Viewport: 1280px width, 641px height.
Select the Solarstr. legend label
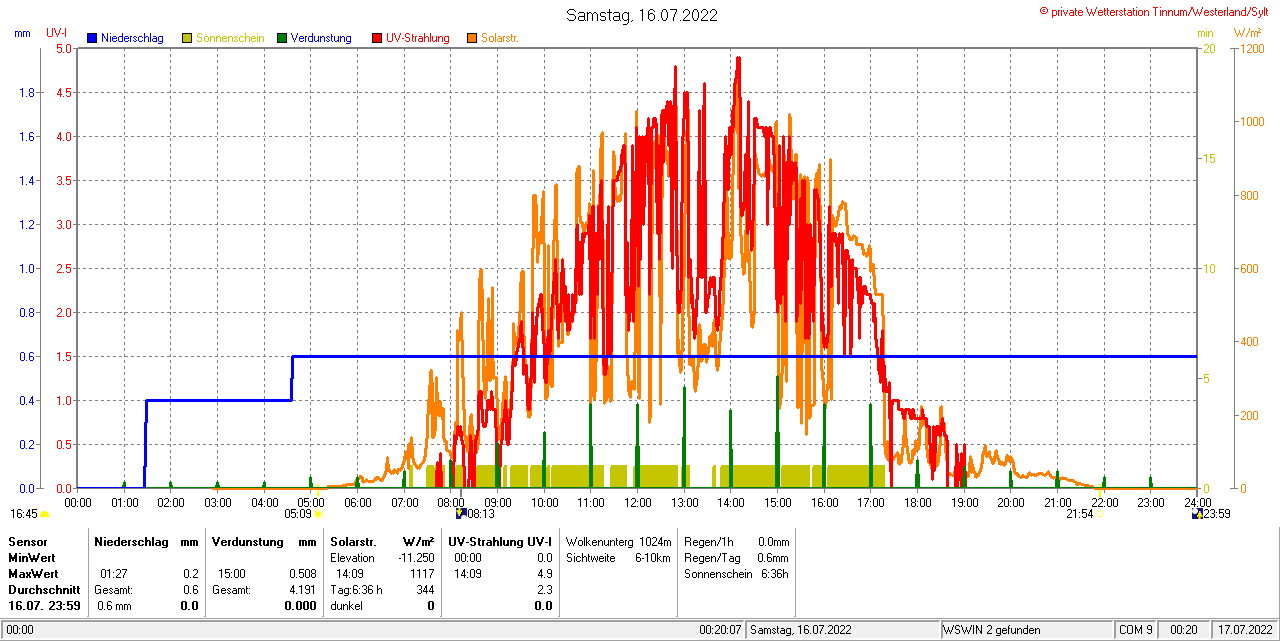(499, 38)
